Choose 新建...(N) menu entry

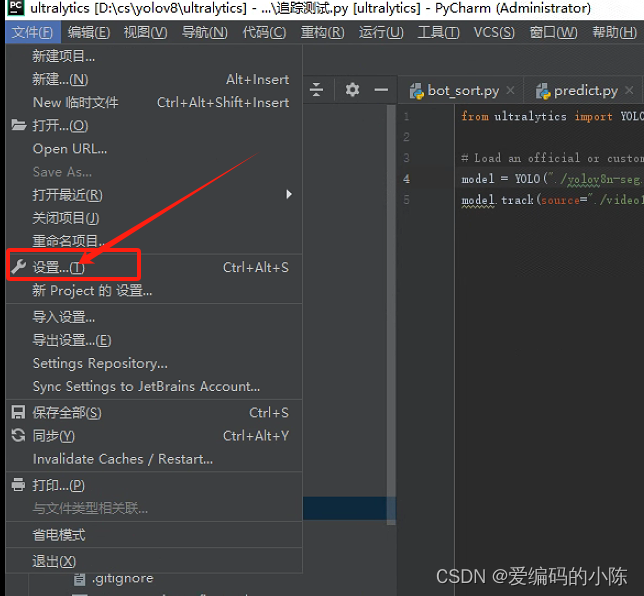154,79
